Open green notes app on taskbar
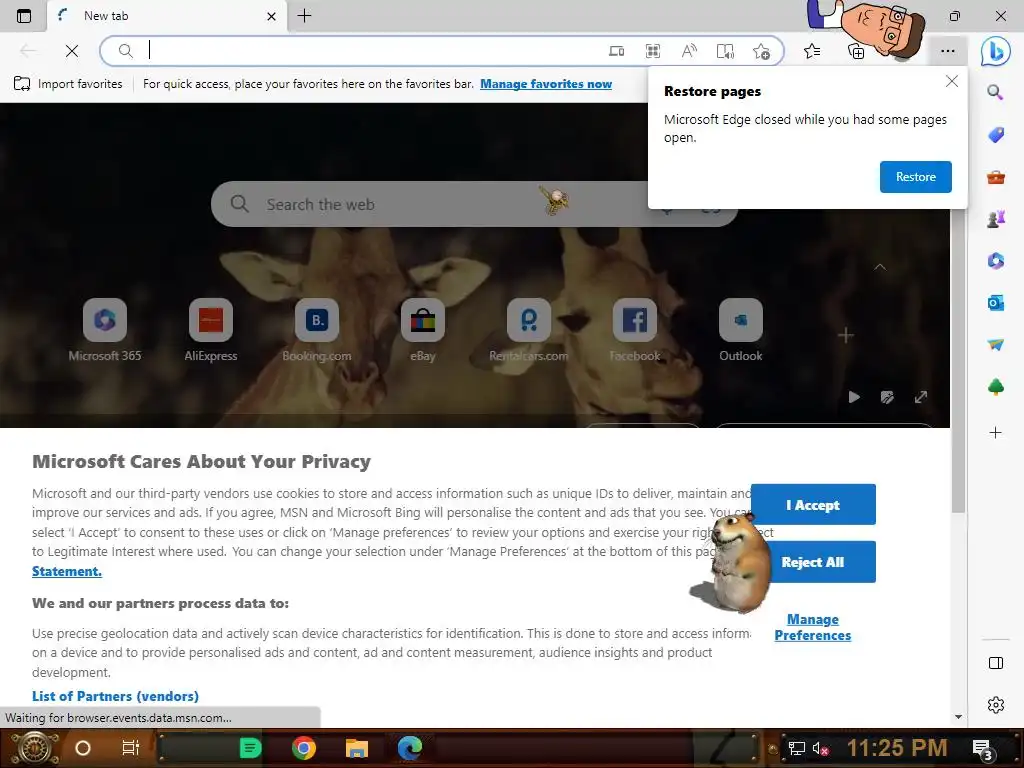This screenshot has width=1024, height=768. (x=250, y=748)
